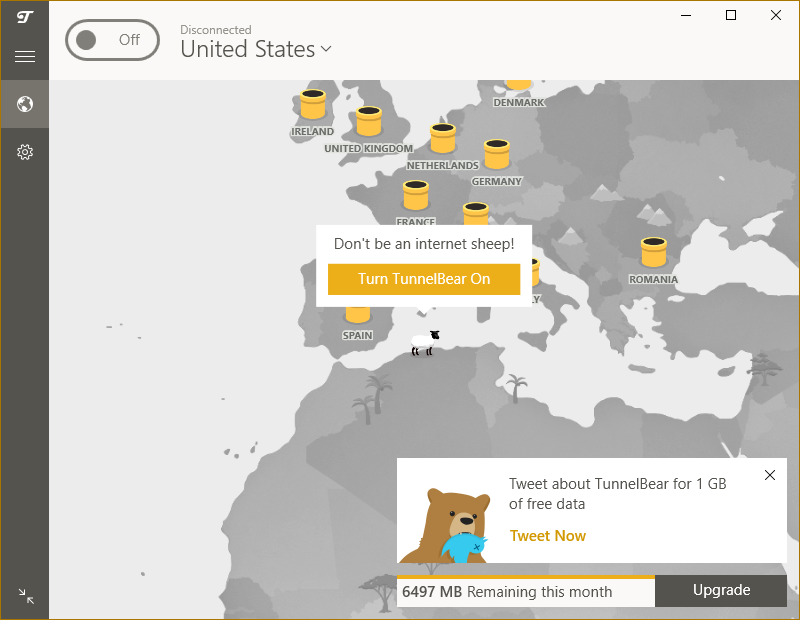Open the settings gear icon

click(x=24, y=152)
